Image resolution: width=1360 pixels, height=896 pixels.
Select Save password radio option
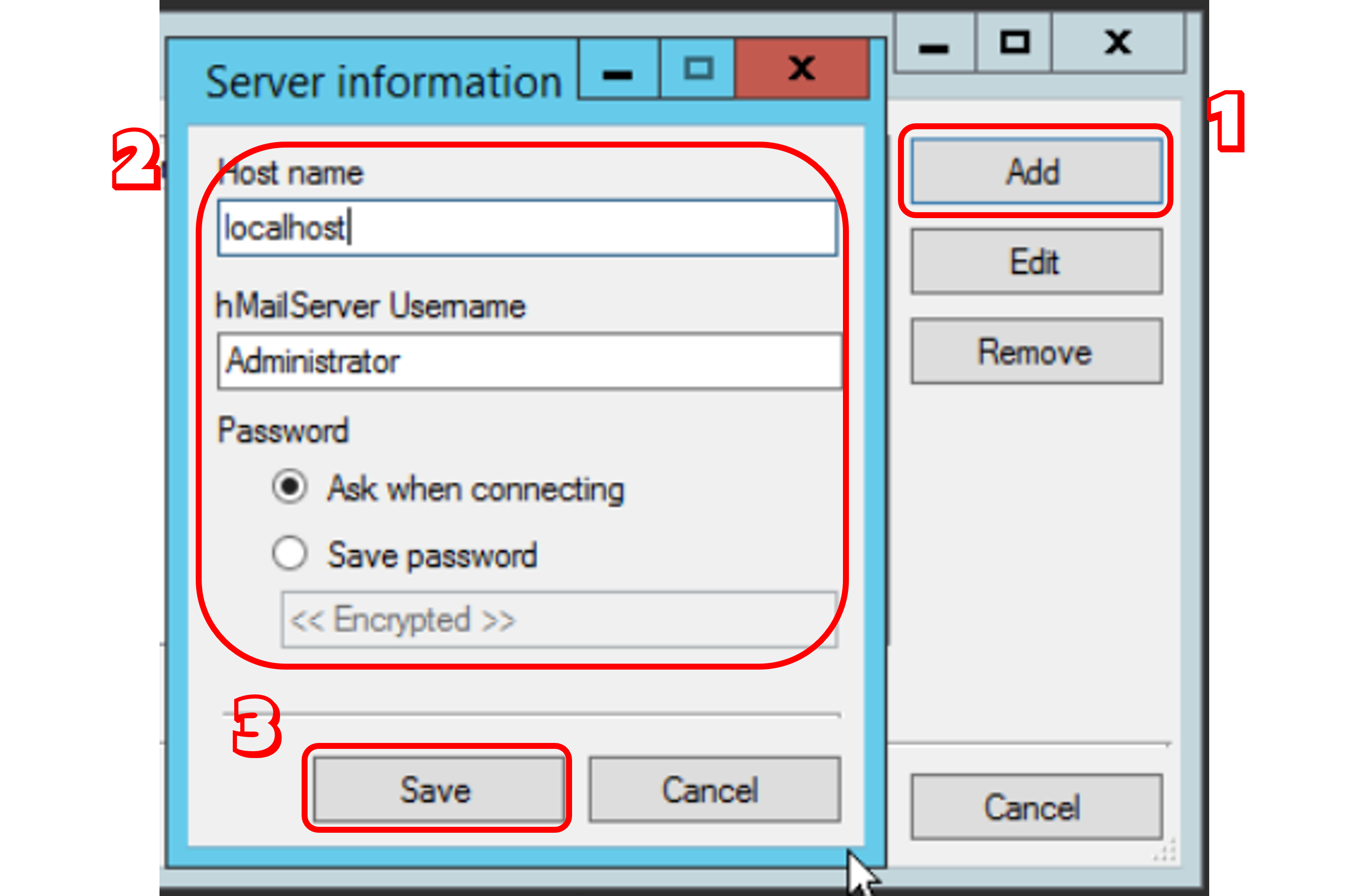coord(290,553)
